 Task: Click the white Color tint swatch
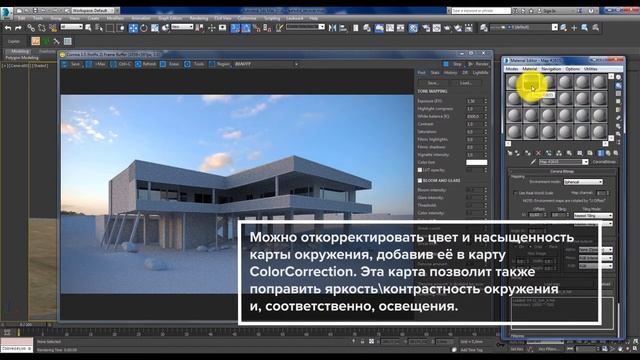476,162
